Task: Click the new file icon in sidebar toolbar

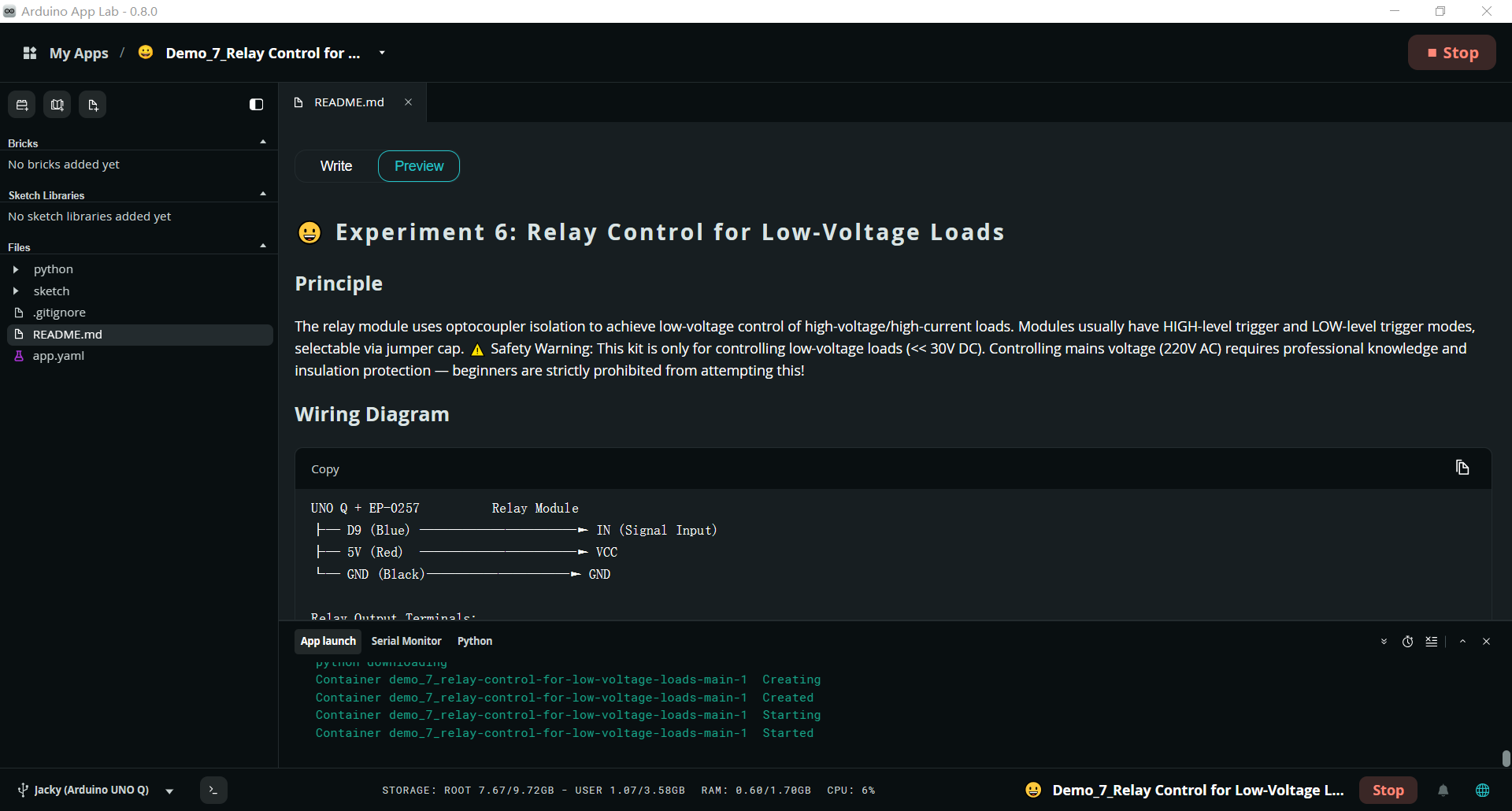Action: (x=93, y=105)
